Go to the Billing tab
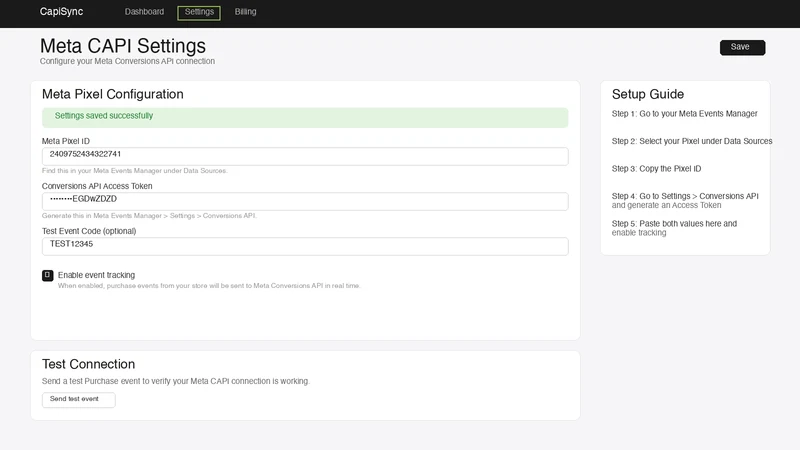This screenshot has height=450, width=800. pos(245,12)
